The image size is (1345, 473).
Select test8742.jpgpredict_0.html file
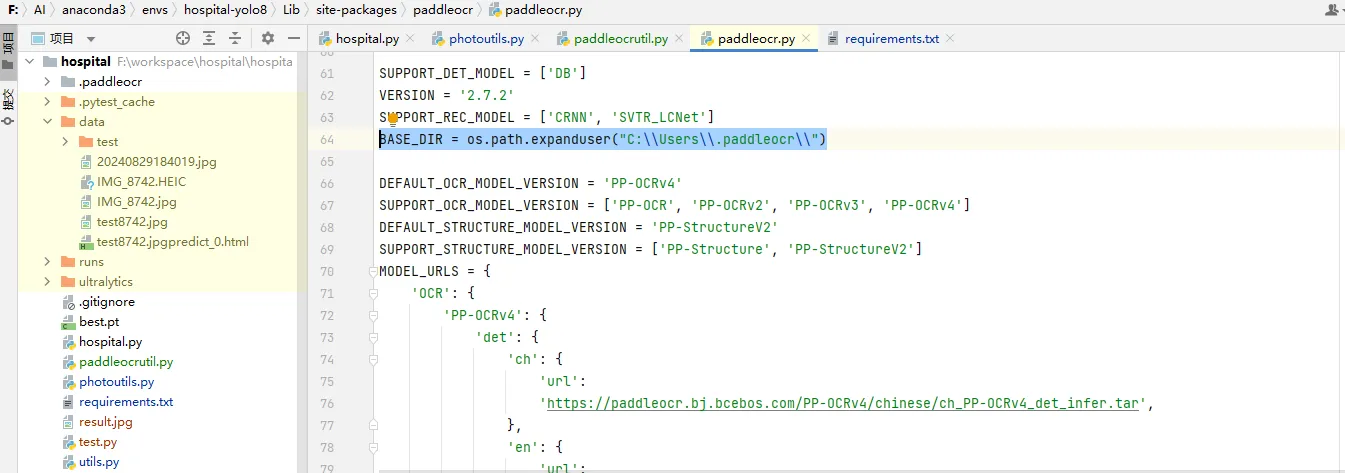click(173, 242)
